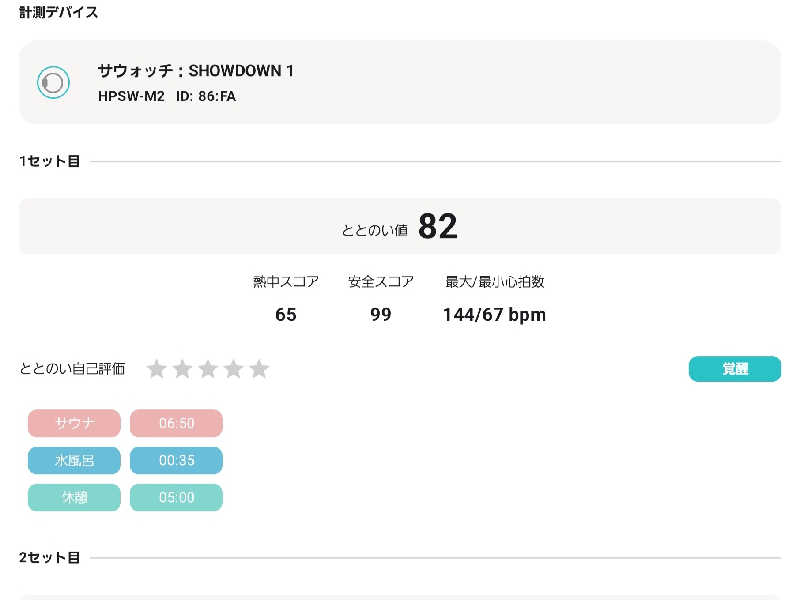Click the 熱中スコア value 65
The image size is (800, 600).
286,315
